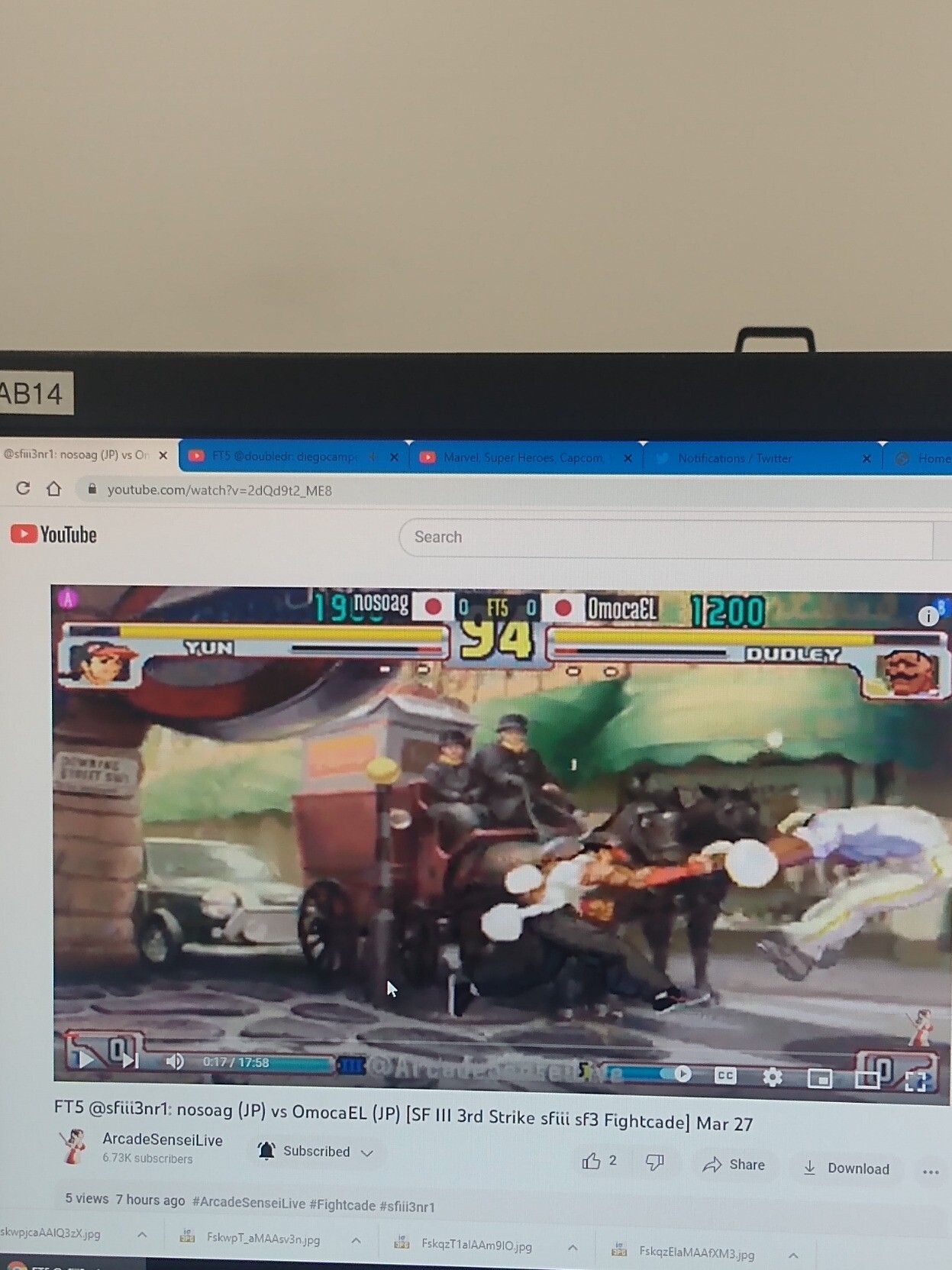This screenshot has height=1270, width=952.
Task: Skip to next video
Action: click(131, 1060)
